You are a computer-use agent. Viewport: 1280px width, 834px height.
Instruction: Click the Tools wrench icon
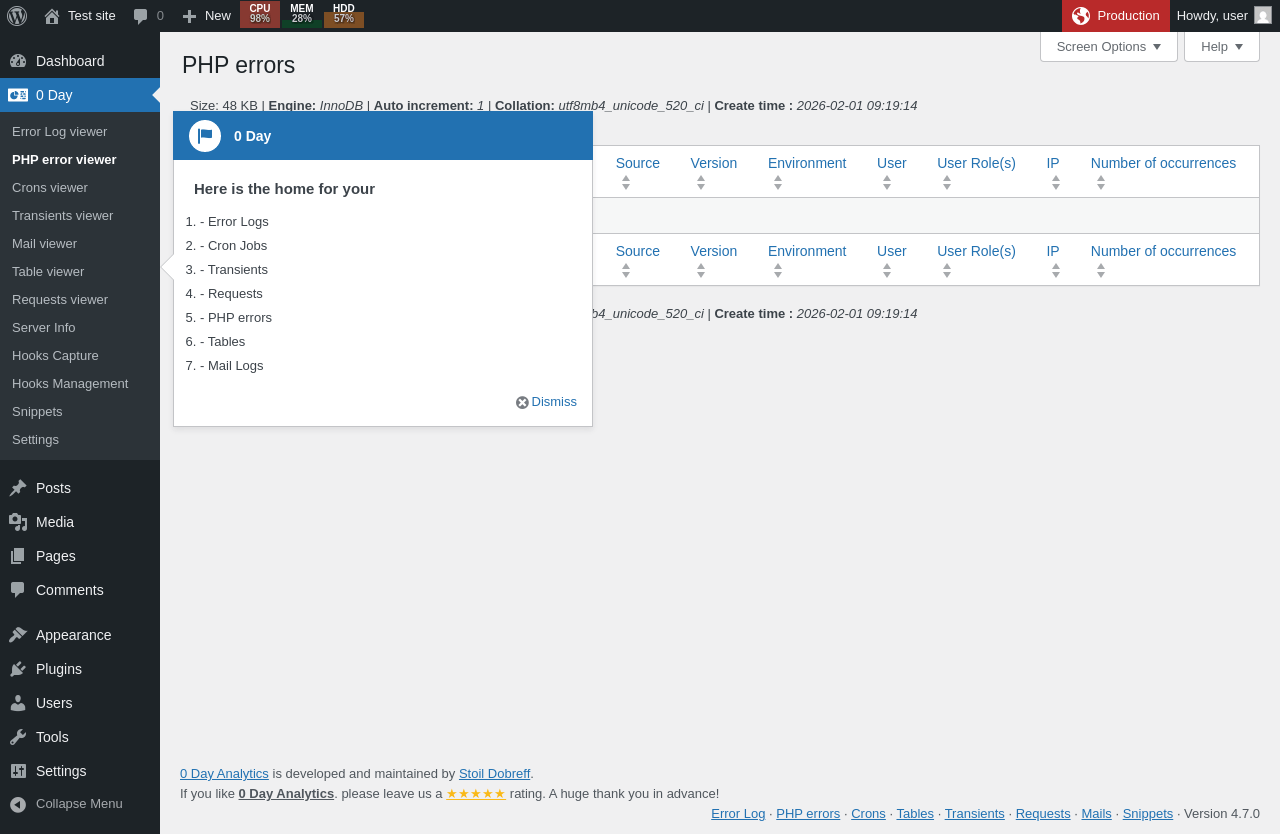pos(18,737)
